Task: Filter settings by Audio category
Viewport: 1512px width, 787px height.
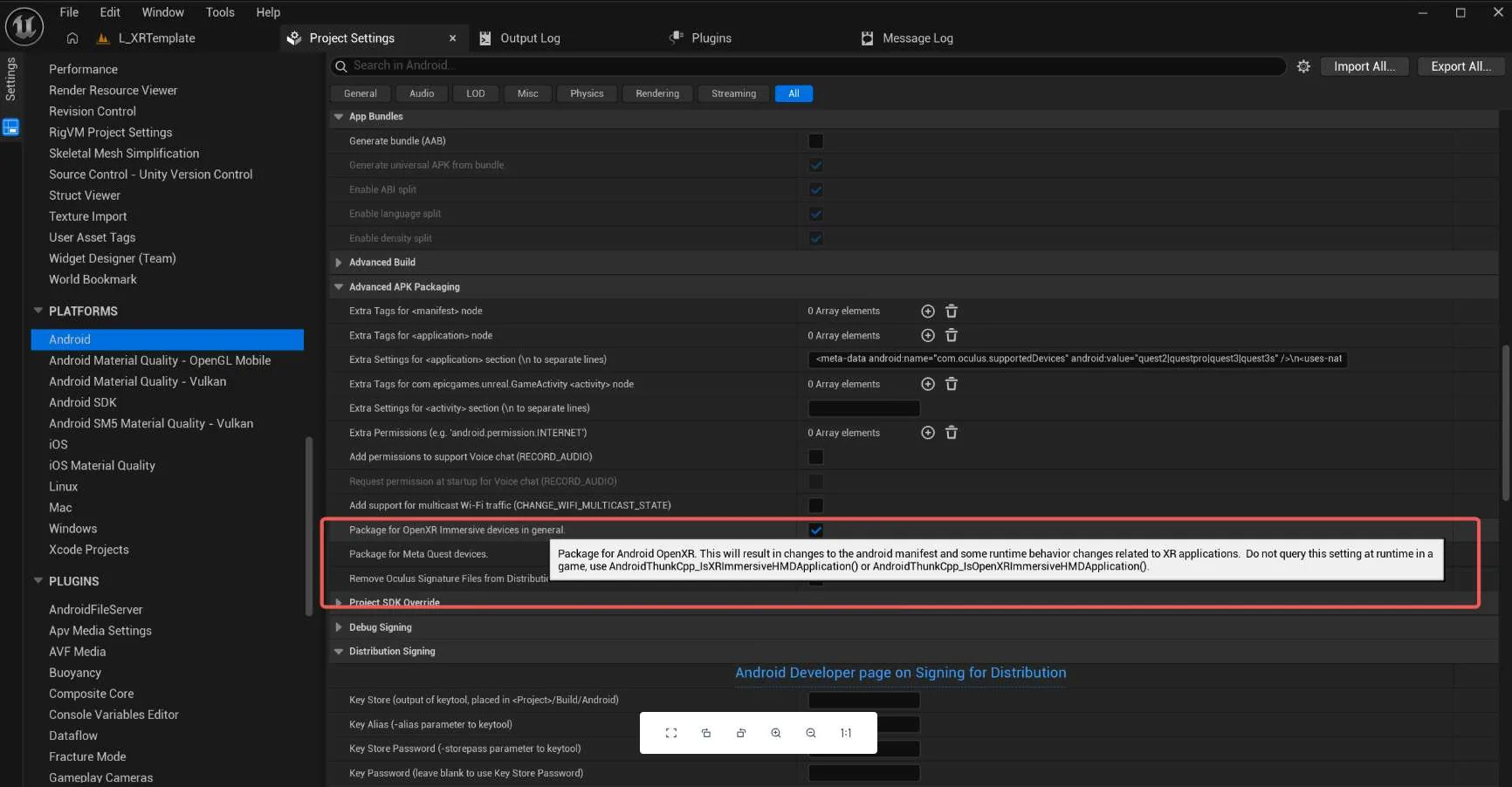Action: (x=422, y=93)
